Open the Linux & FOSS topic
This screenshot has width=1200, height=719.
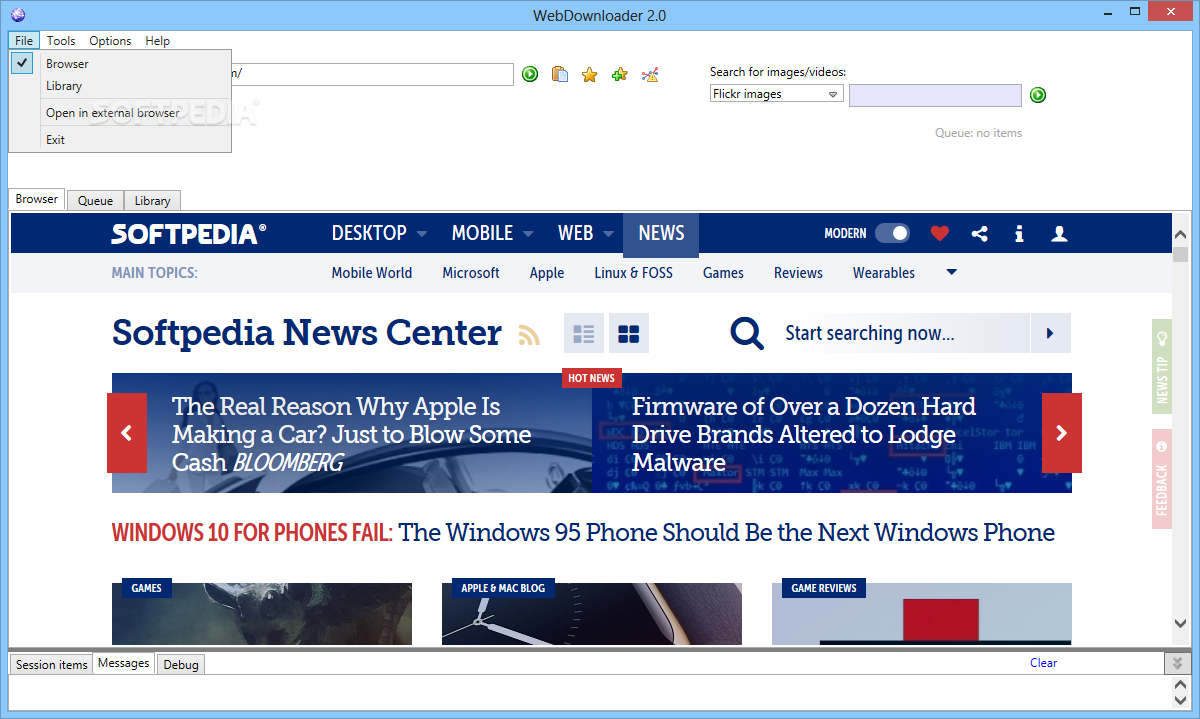(x=633, y=273)
